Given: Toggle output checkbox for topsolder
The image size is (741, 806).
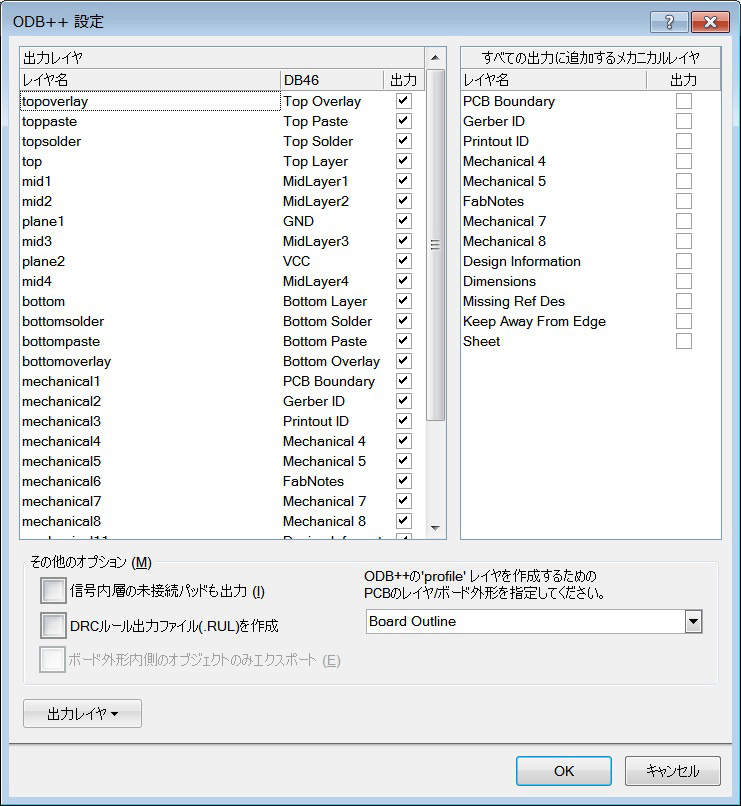Looking at the screenshot, I should click(x=404, y=141).
